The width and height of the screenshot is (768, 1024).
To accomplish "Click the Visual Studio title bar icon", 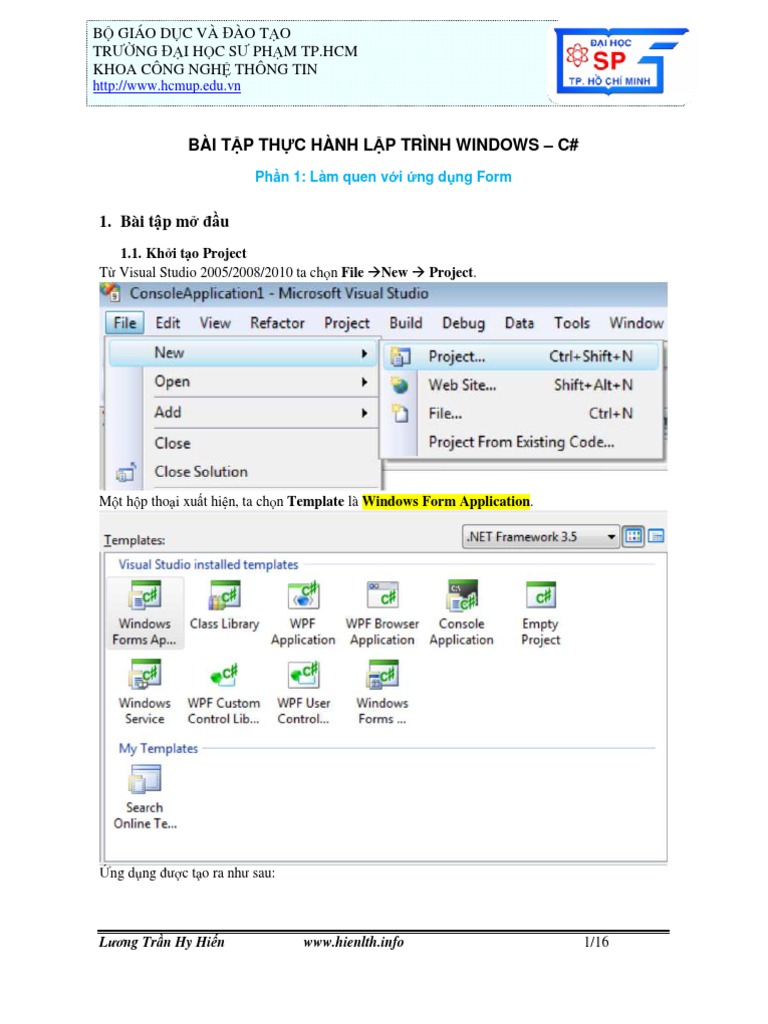I will point(111,293).
